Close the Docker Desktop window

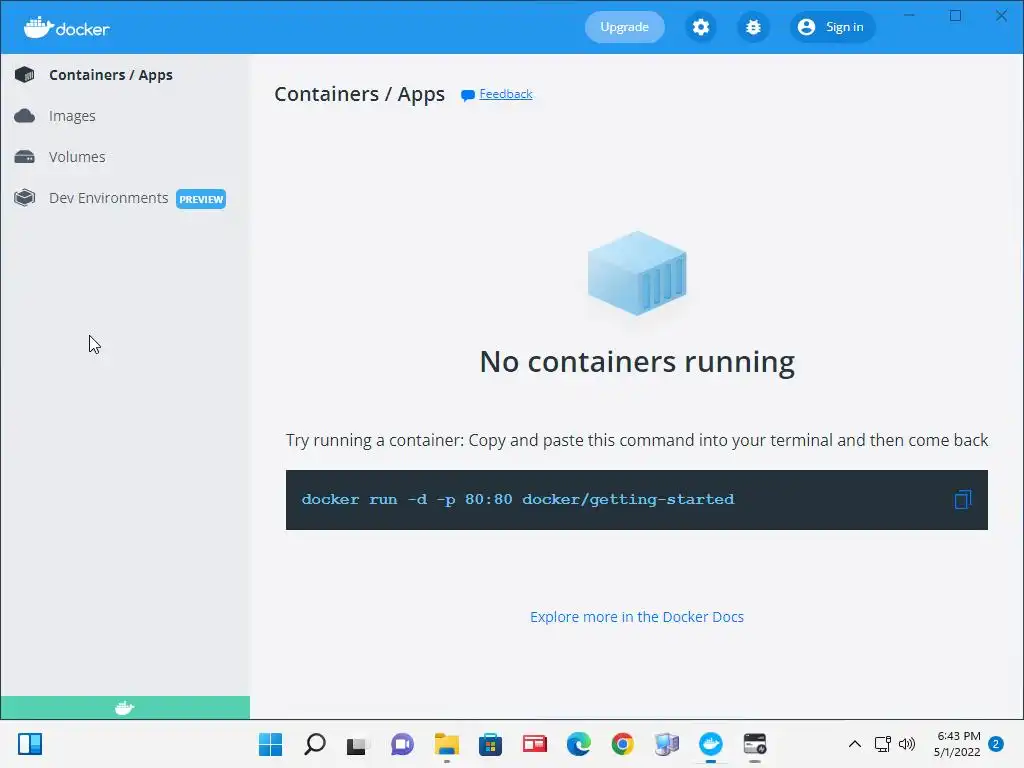tap(1001, 16)
